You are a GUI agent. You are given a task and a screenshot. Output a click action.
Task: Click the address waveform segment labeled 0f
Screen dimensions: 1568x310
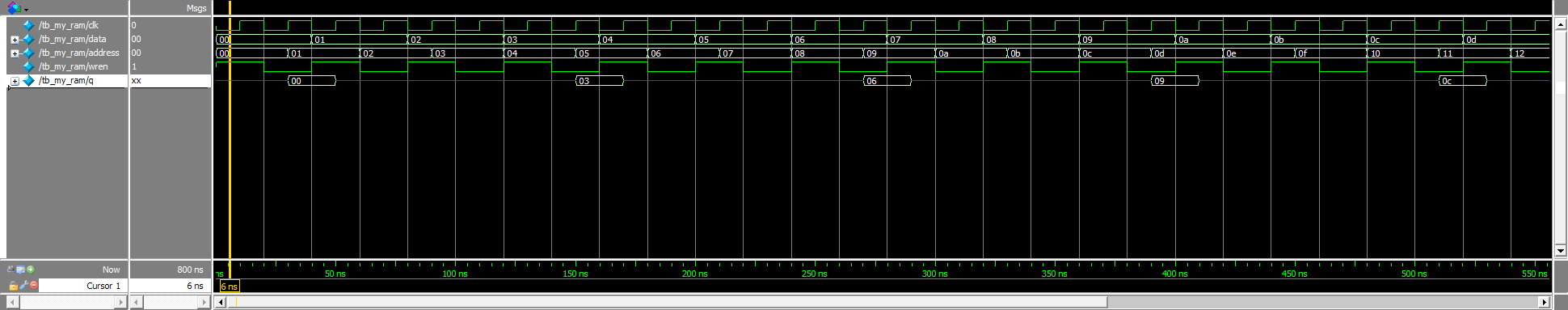[1330, 53]
